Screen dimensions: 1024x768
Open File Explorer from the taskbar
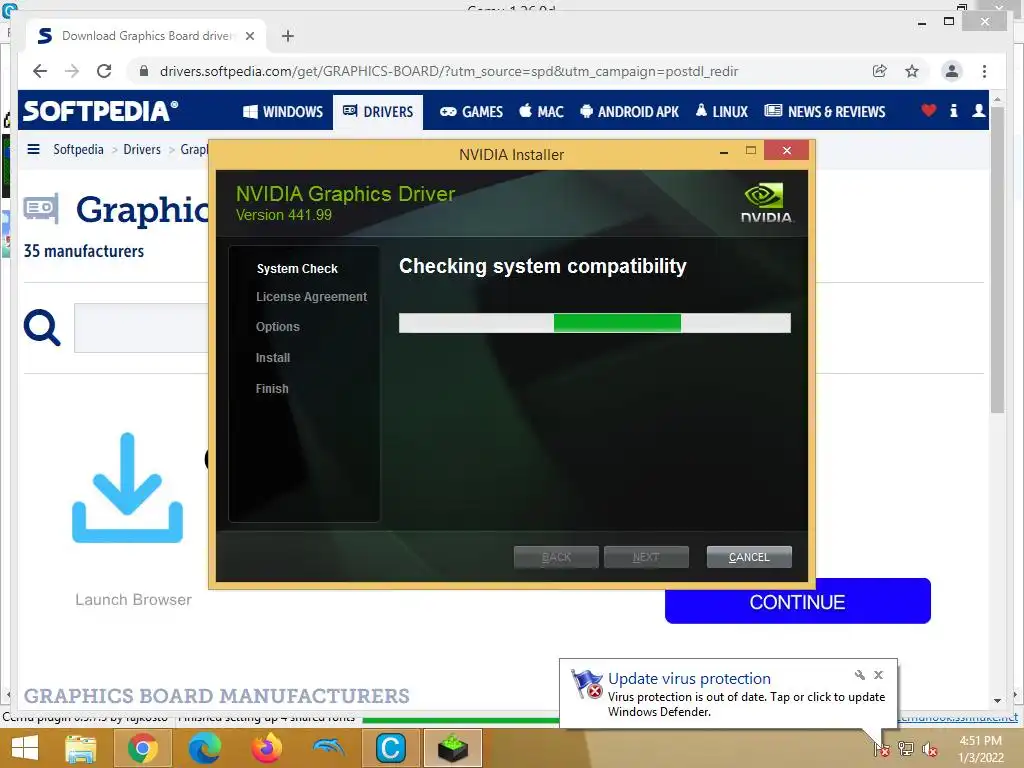80,748
